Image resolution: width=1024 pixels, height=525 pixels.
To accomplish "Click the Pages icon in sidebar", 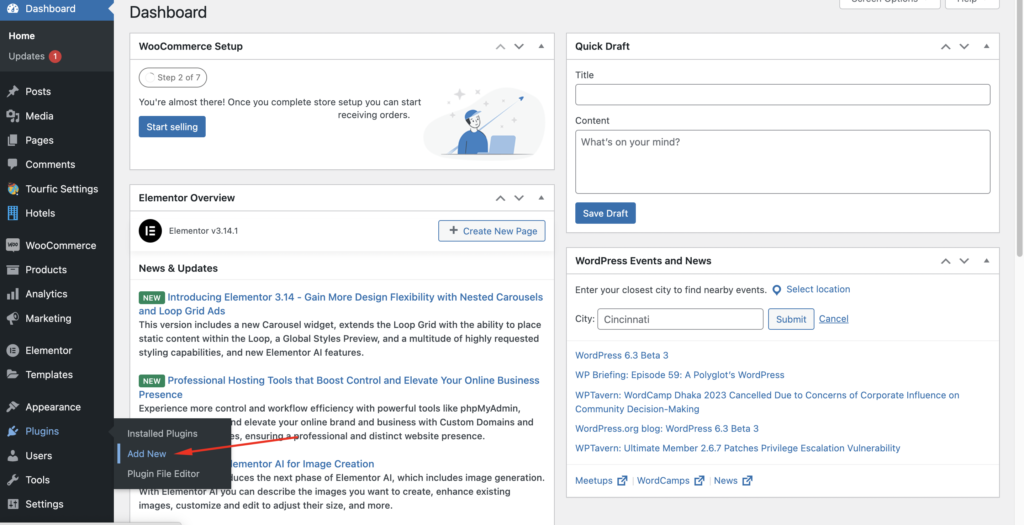I will point(12,140).
